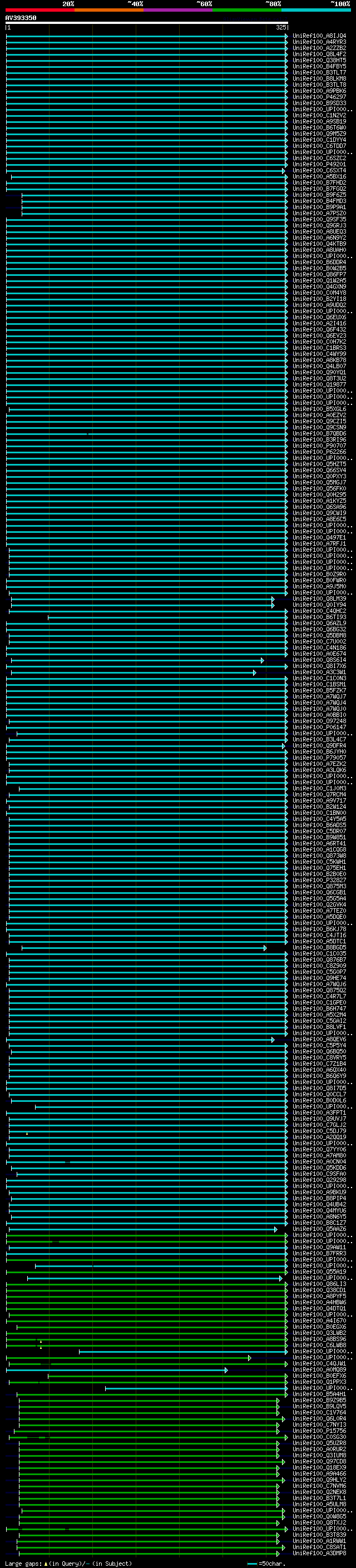Select the orange ~40% identity legend segment
Image resolution: width=356 pixels, height=1568 pixels.
(109, 10)
